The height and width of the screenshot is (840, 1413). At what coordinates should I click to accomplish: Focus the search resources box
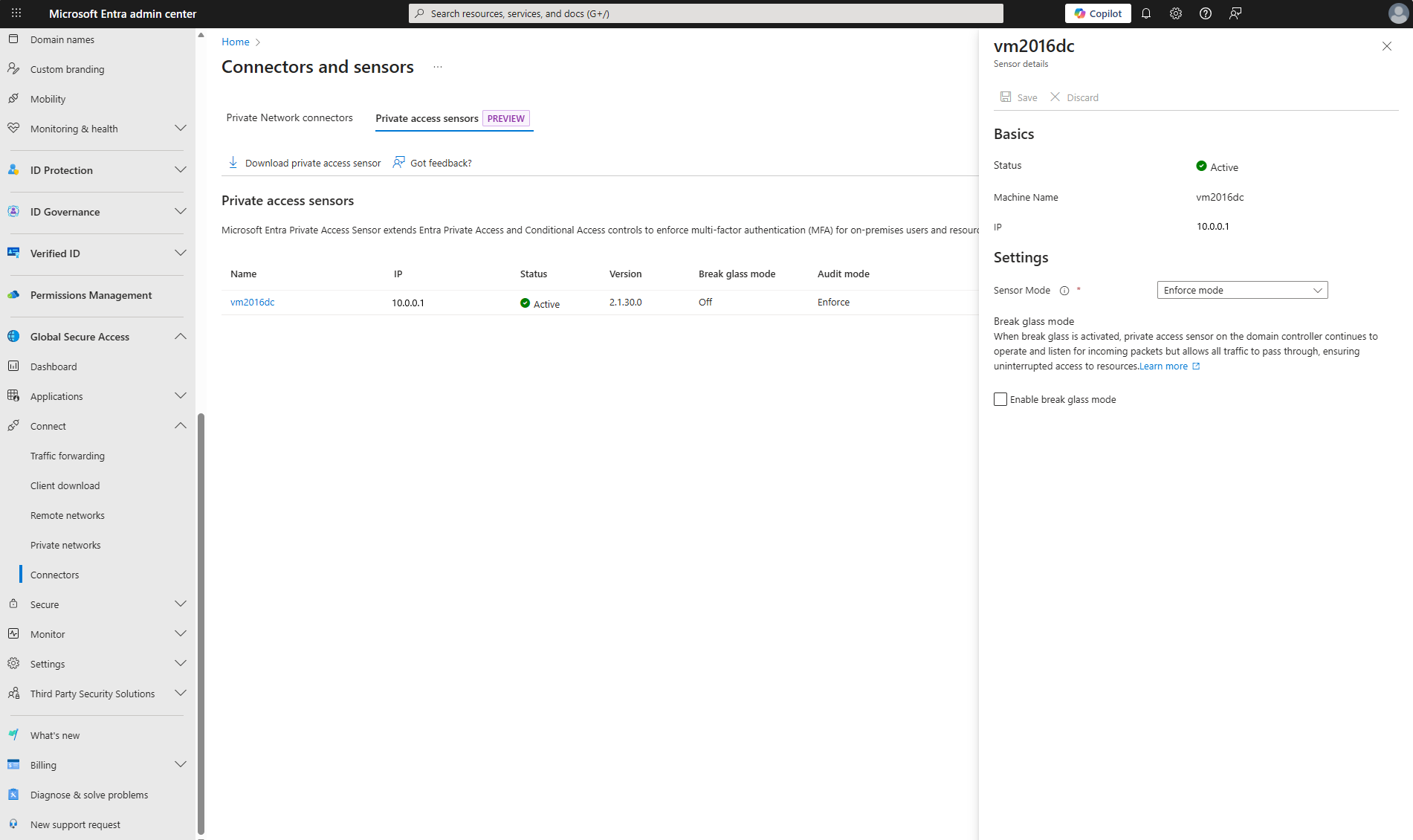click(706, 13)
